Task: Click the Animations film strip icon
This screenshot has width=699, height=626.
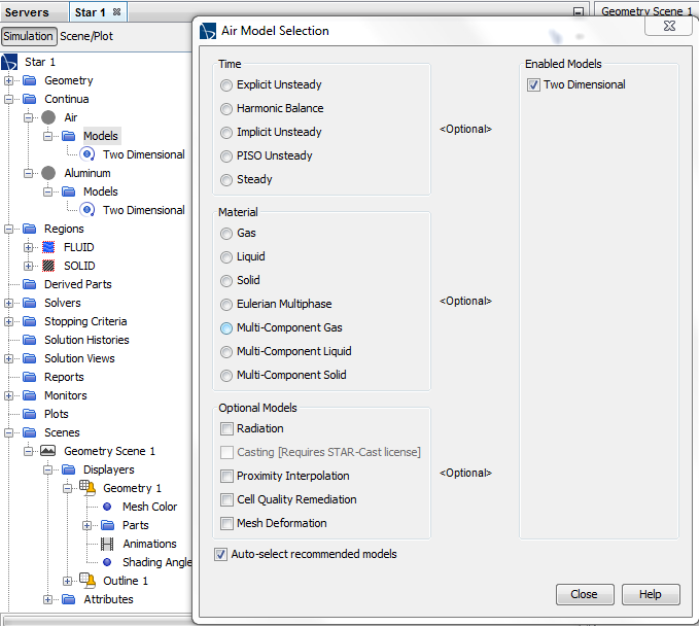Action: point(107,544)
